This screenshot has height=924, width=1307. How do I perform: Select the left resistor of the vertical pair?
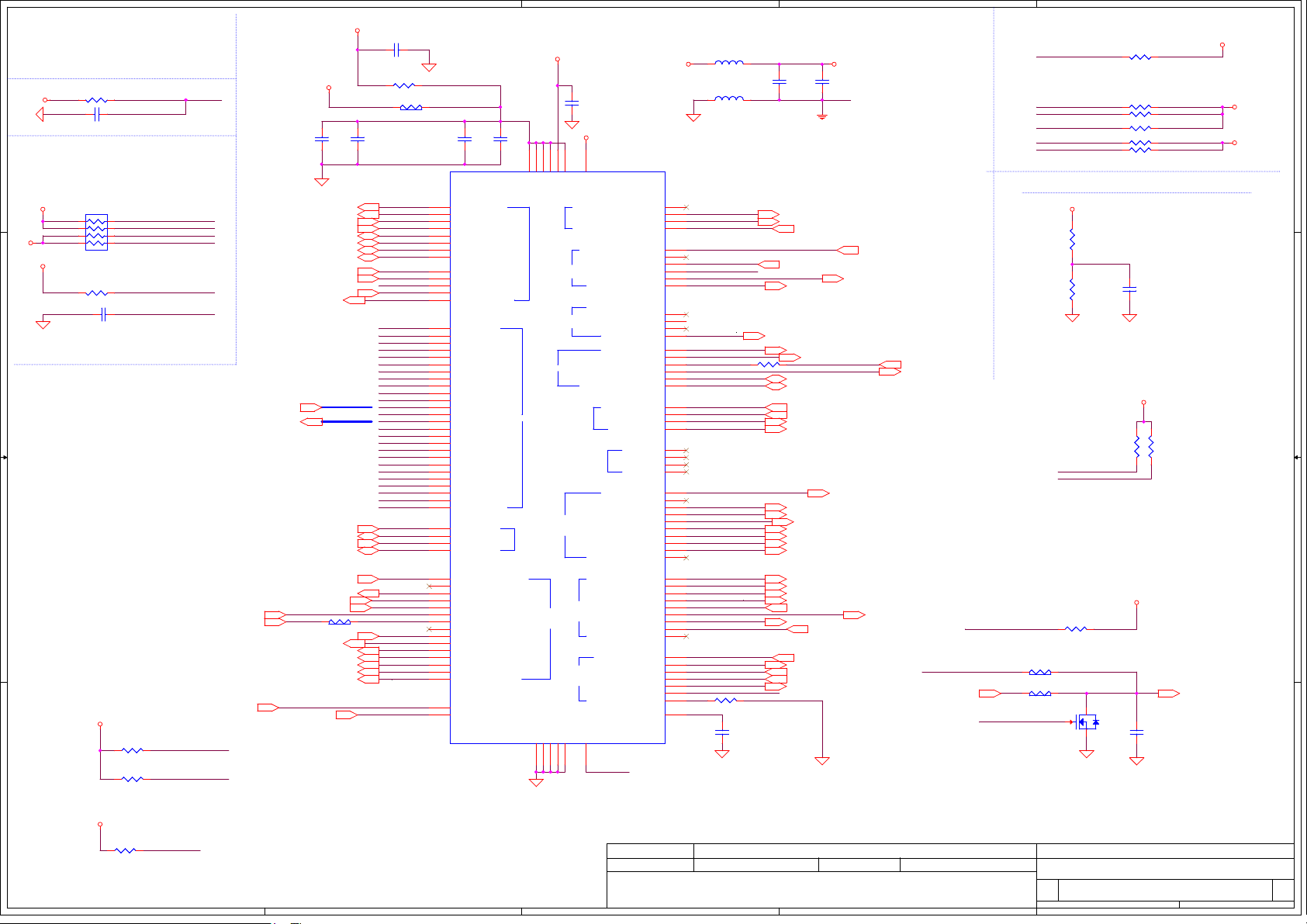(1137, 447)
